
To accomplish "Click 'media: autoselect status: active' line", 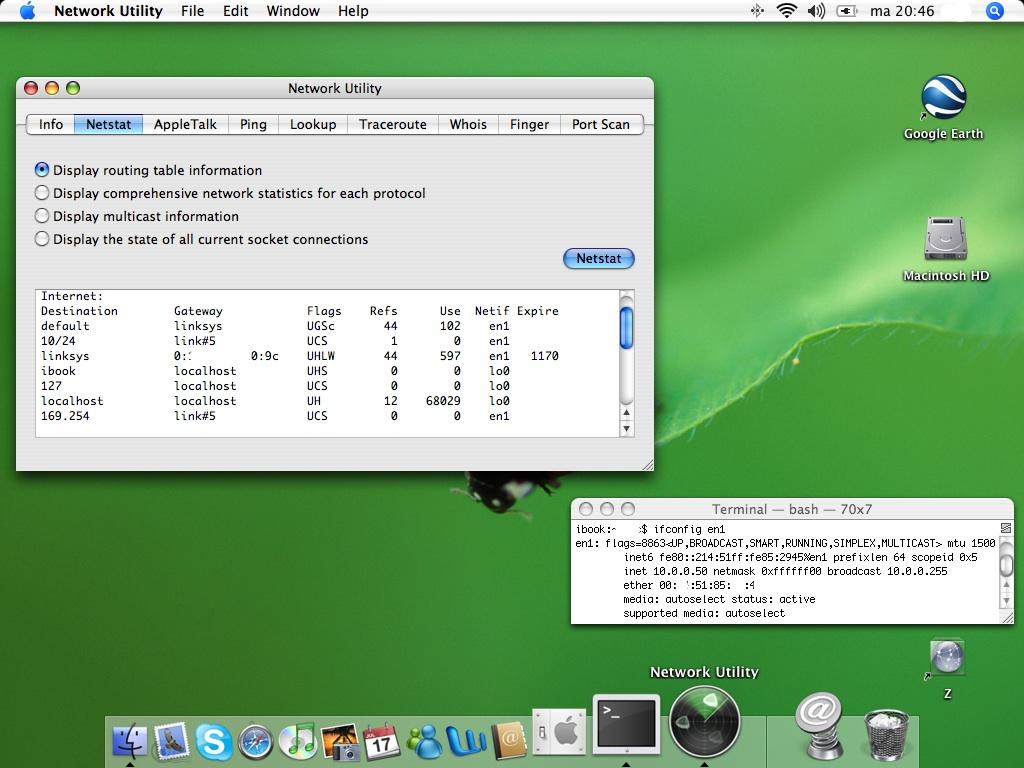I will tap(719, 600).
